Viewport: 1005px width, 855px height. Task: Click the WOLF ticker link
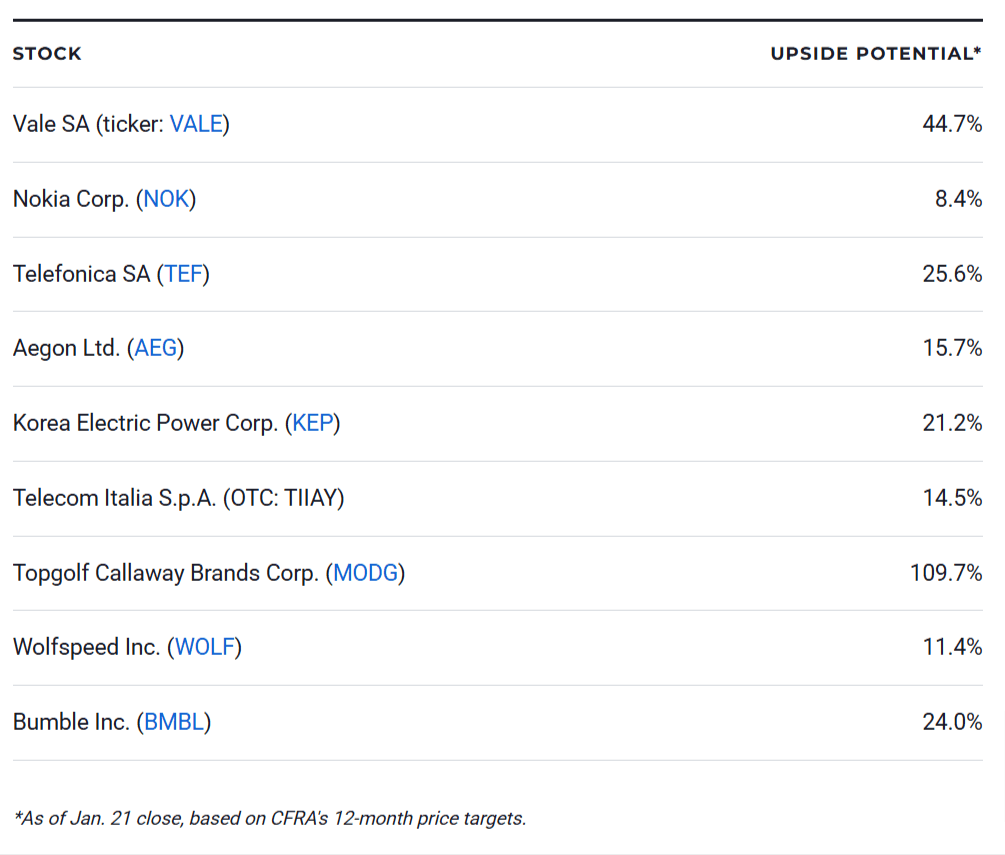point(204,647)
